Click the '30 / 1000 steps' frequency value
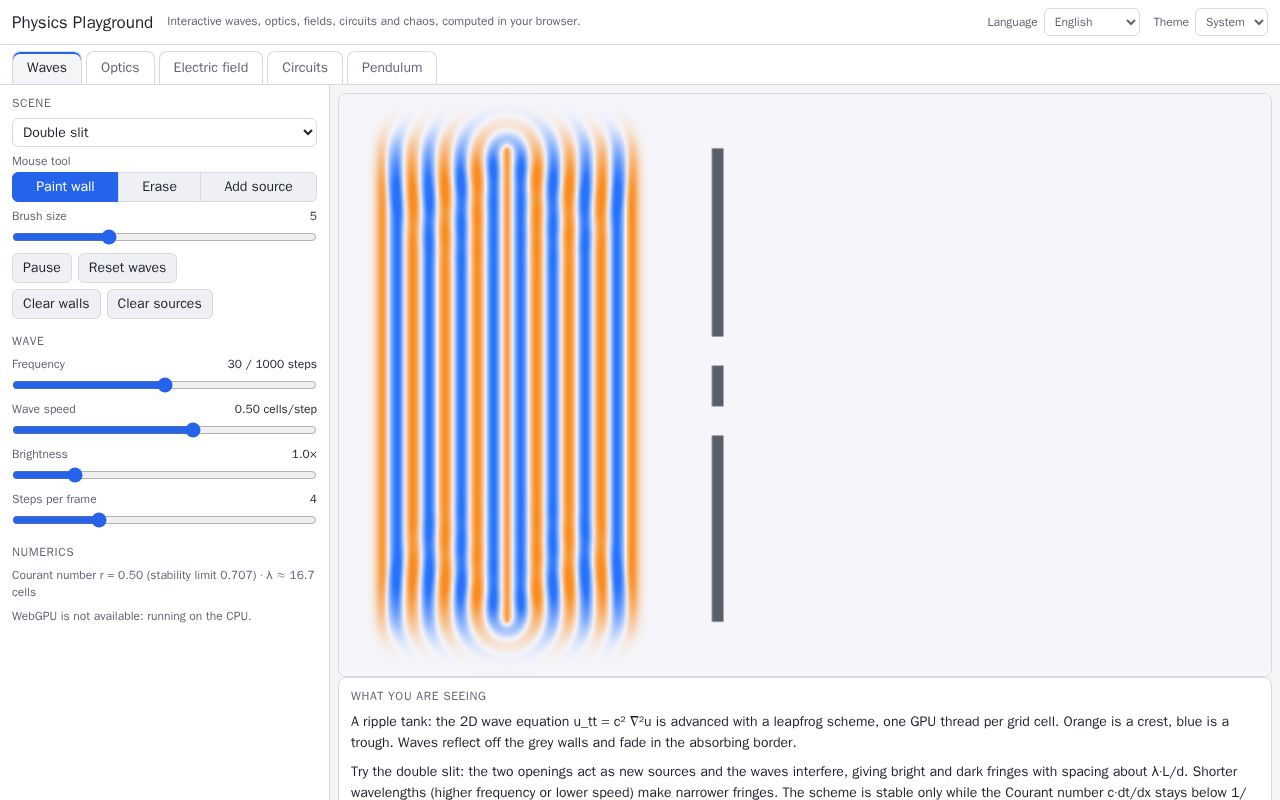The image size is (1280, 800). pos(272,364)
